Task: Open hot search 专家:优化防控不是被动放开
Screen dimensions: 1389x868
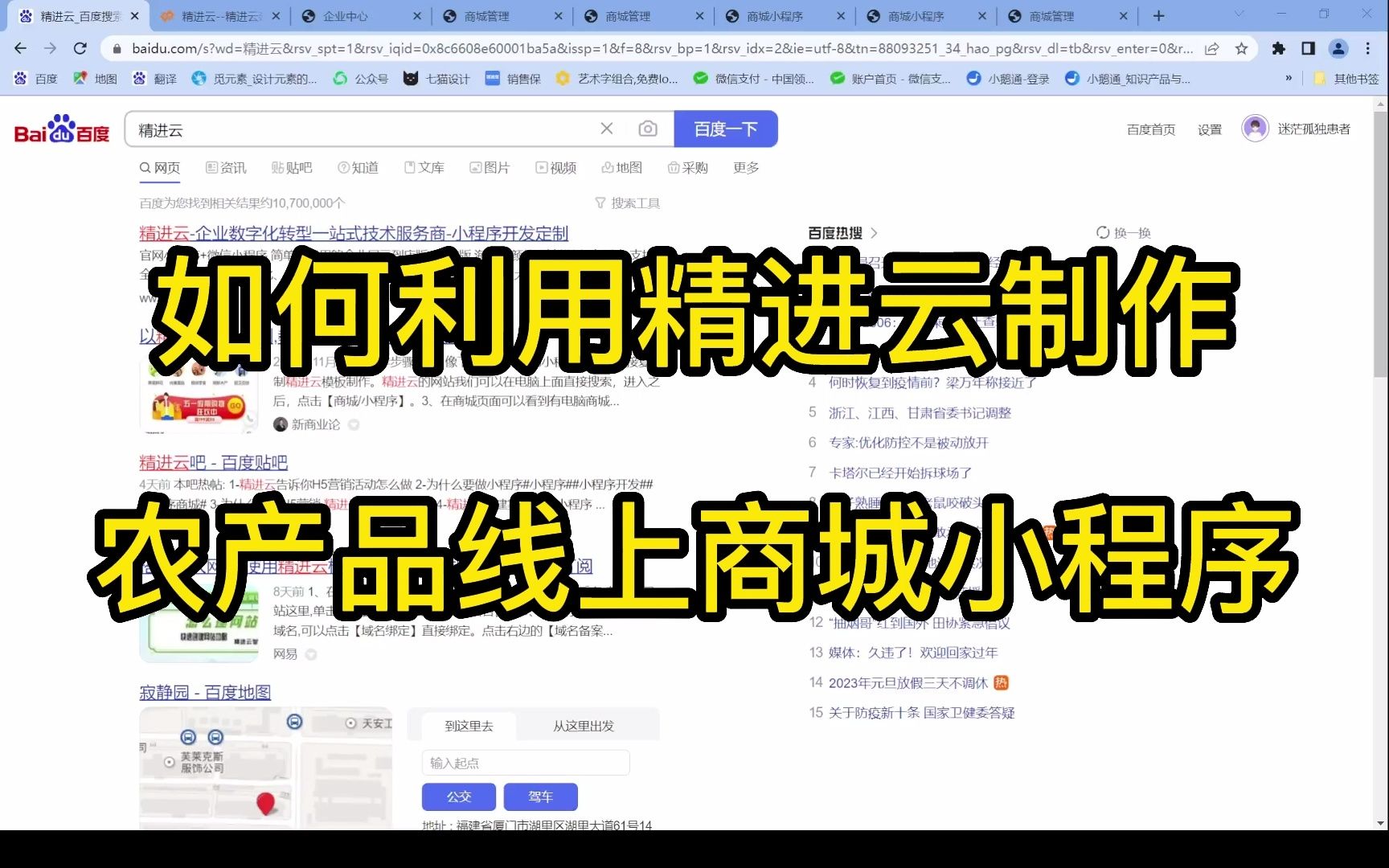Action: [x=908, y=442]
